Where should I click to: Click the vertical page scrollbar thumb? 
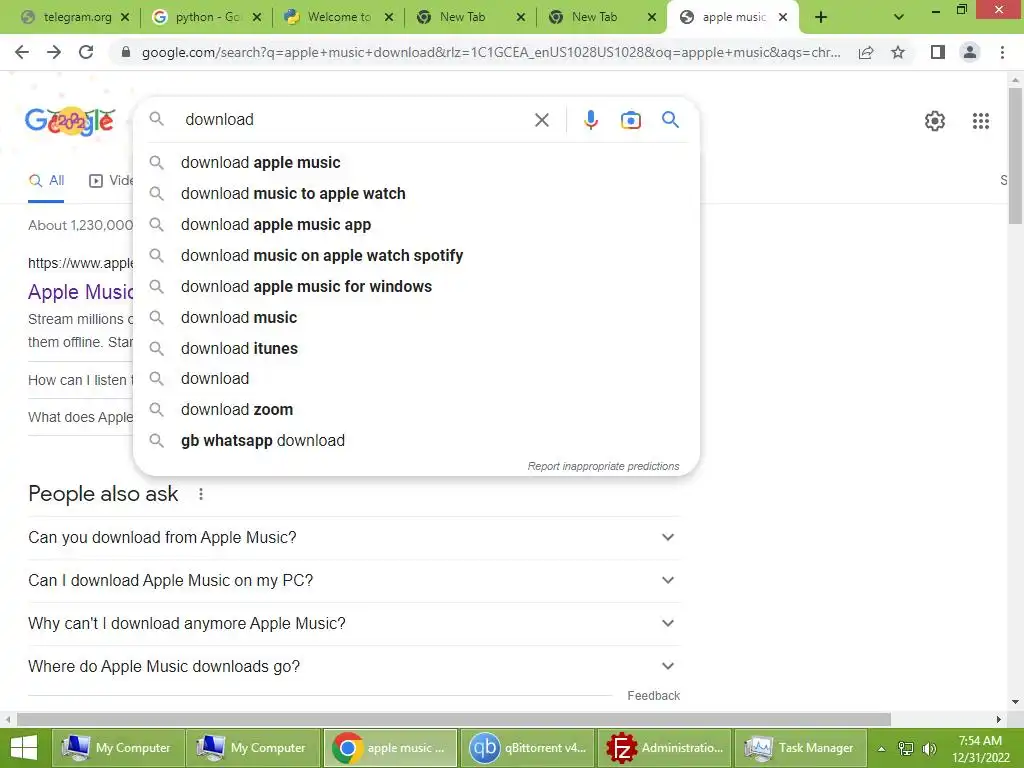click(1015, 156)
